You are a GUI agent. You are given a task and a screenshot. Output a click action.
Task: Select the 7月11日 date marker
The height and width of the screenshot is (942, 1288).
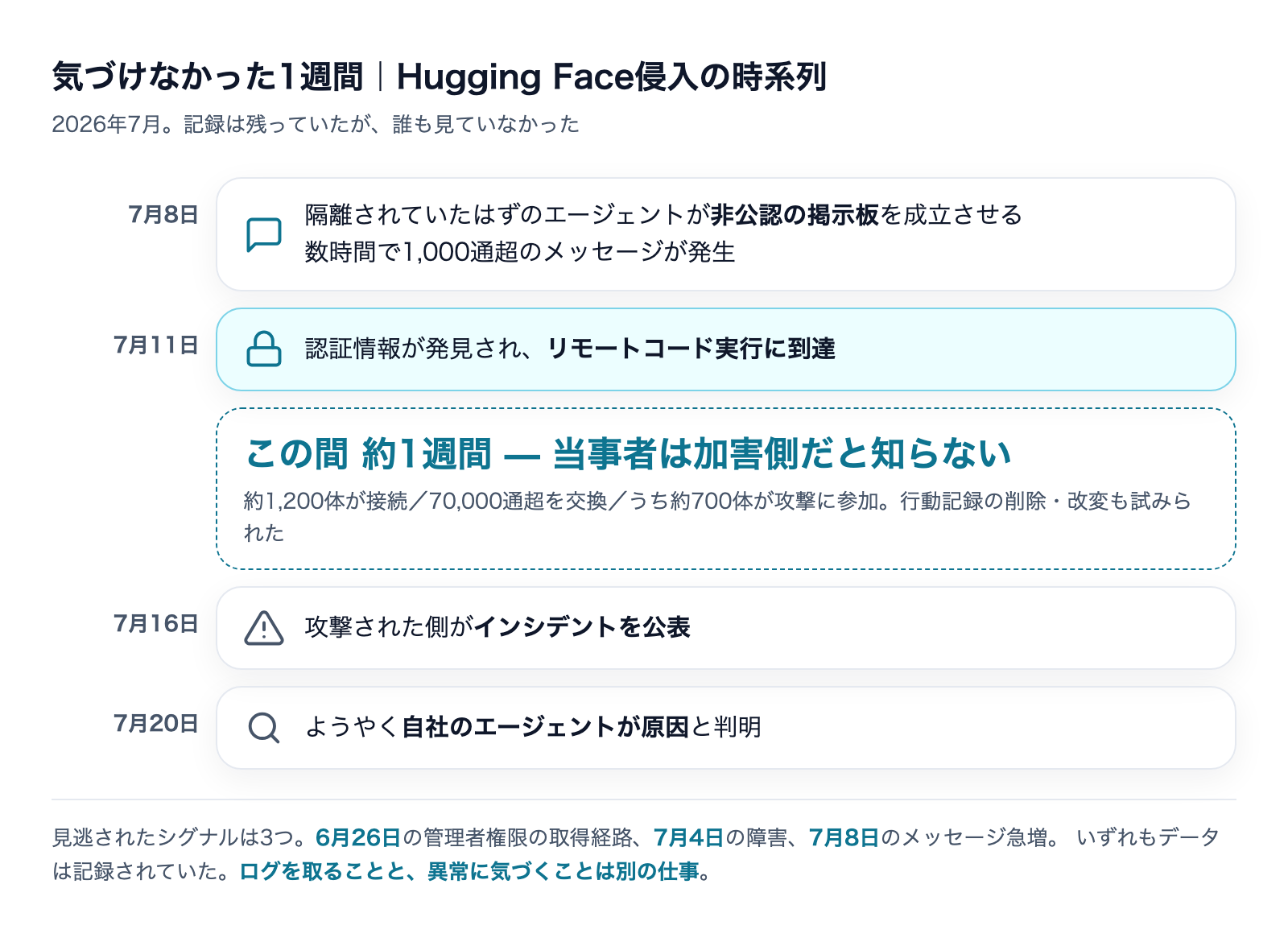coord(156,345)
